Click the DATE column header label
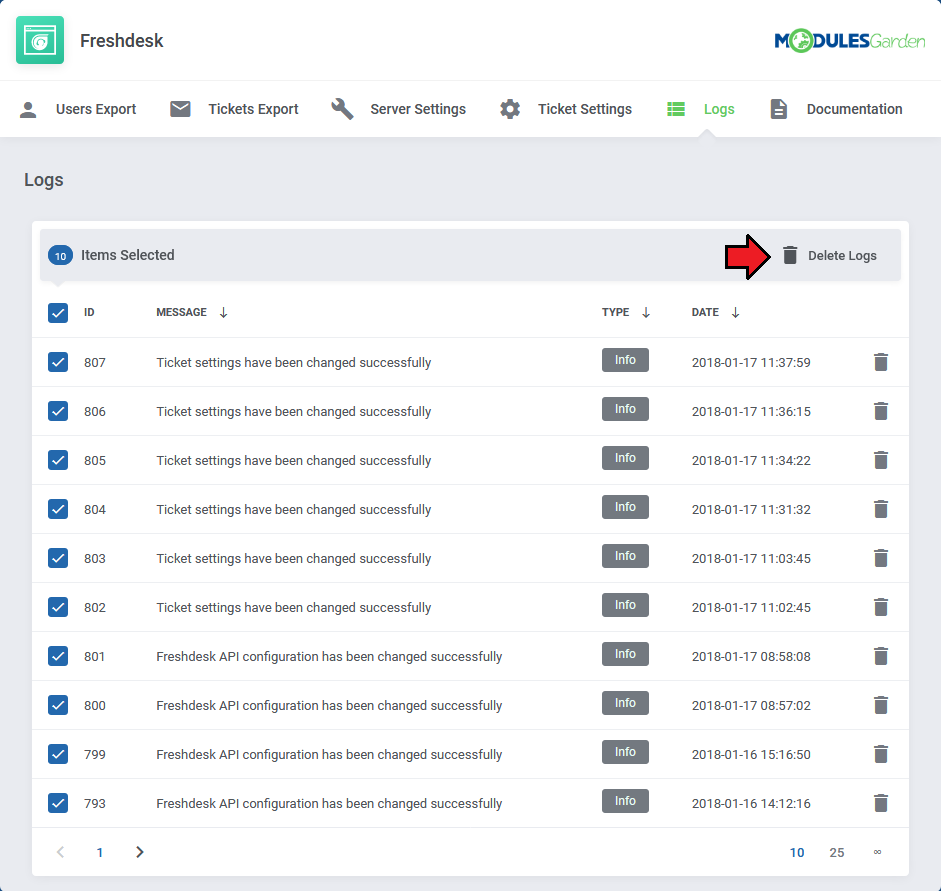941x891 pixels. point(705,313)
